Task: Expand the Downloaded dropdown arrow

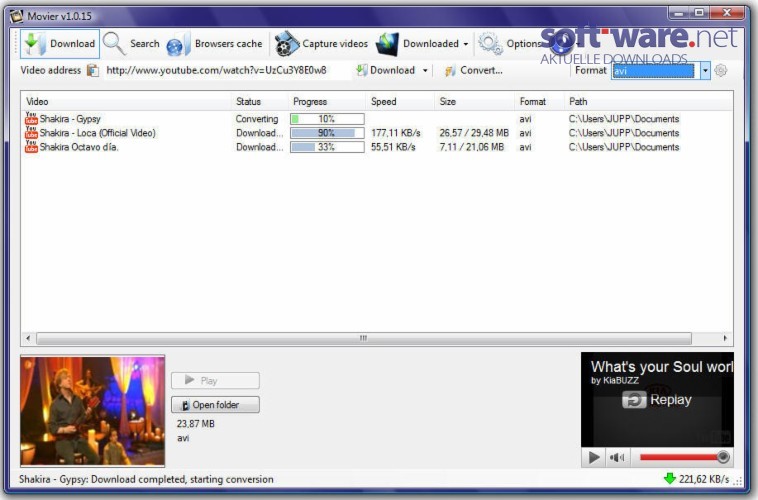Action: (466, 44)
